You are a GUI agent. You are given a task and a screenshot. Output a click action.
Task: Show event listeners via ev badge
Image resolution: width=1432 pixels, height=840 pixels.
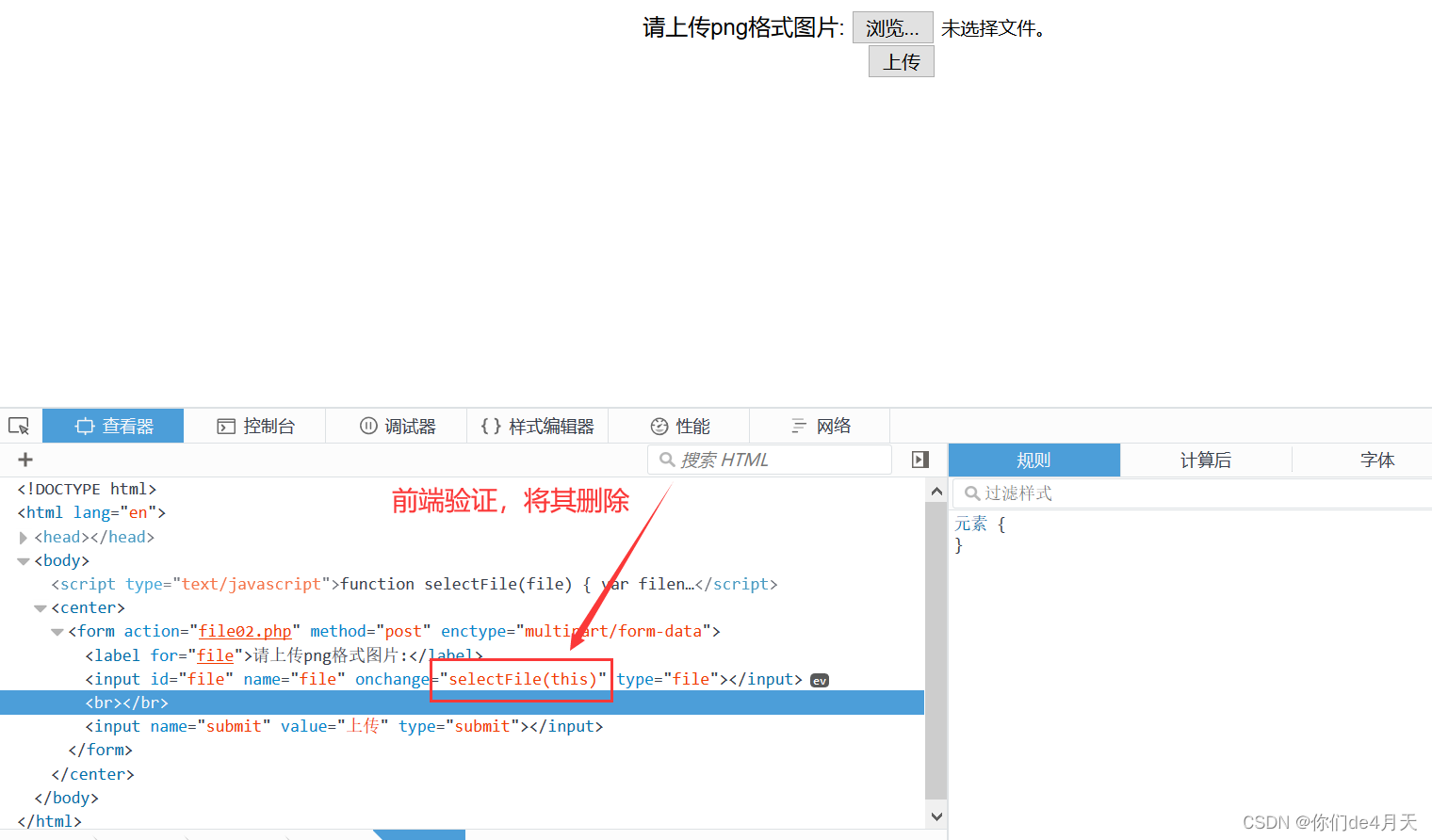pyautogui.click(x=820, y=681)
